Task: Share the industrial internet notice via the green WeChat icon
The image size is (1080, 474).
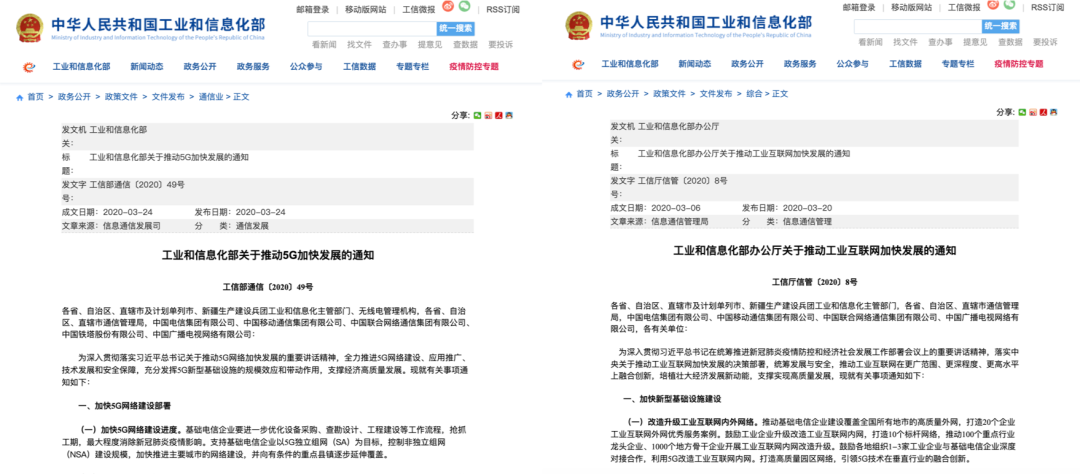Action: [x=1023, y=112]
